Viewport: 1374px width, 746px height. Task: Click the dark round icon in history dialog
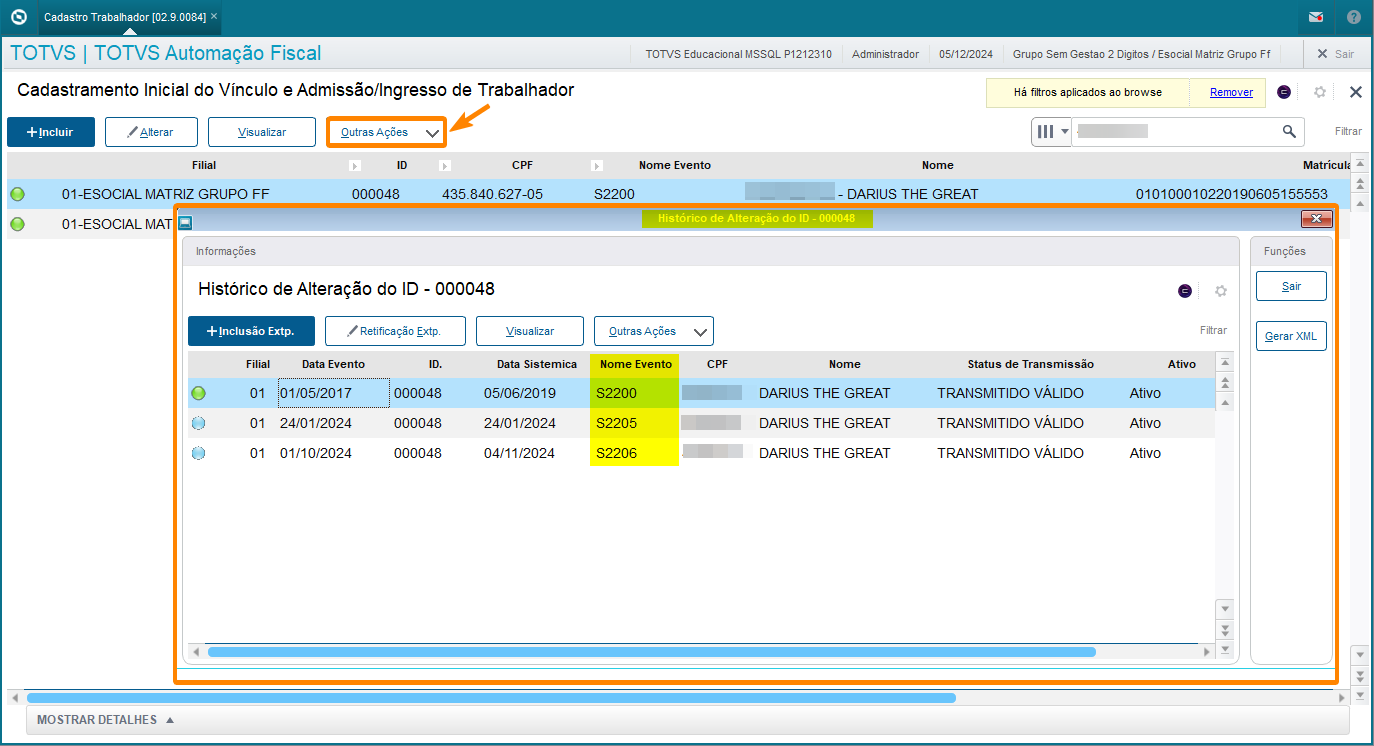(x=1185, y=291)
